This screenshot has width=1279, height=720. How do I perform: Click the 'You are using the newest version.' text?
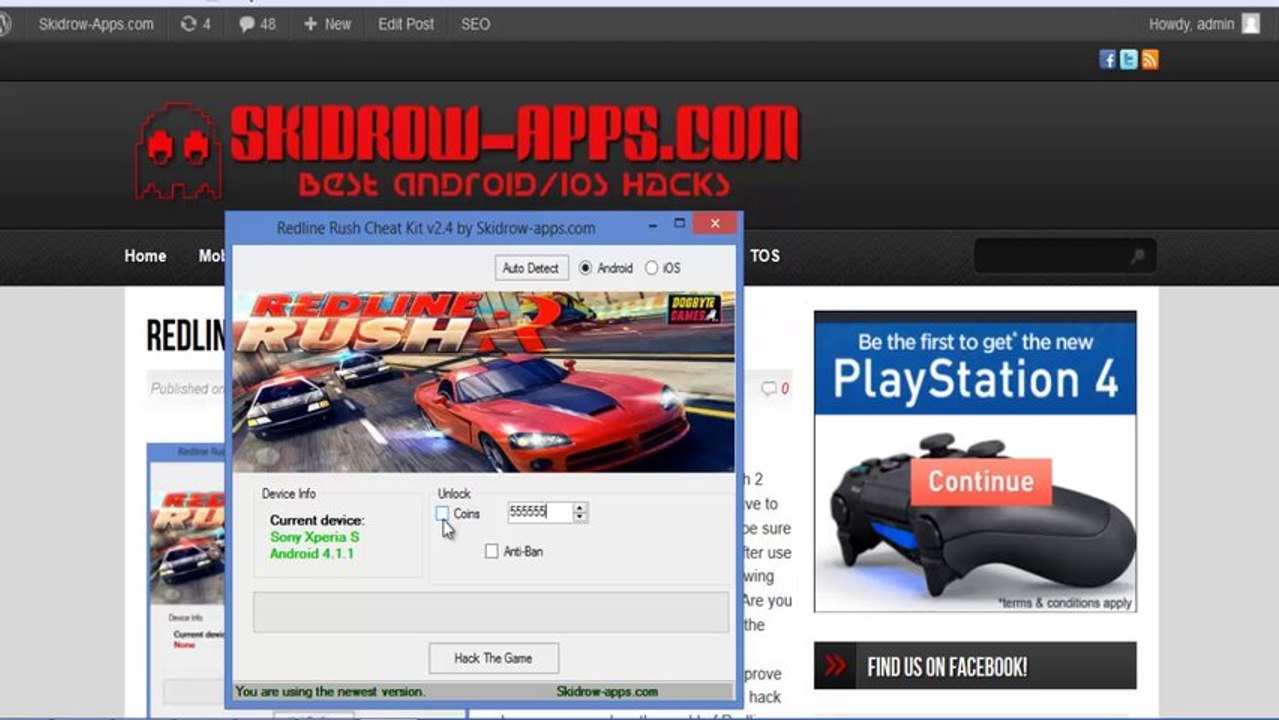pos(330,691)
